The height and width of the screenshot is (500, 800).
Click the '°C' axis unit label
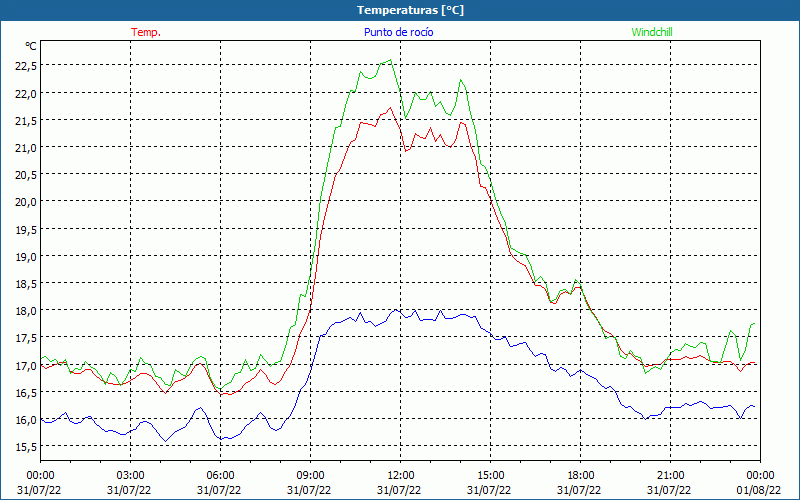31,46
